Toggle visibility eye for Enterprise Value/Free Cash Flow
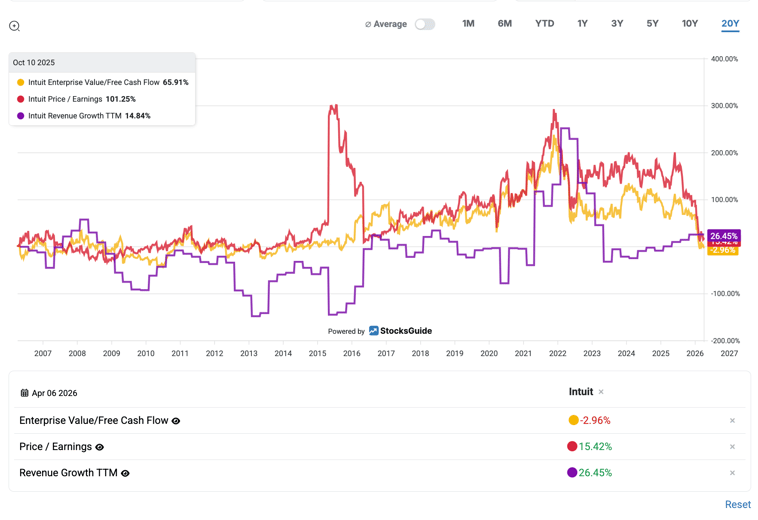Image resolution: width=758 pixels, height=520 pixels. point(176,422)
